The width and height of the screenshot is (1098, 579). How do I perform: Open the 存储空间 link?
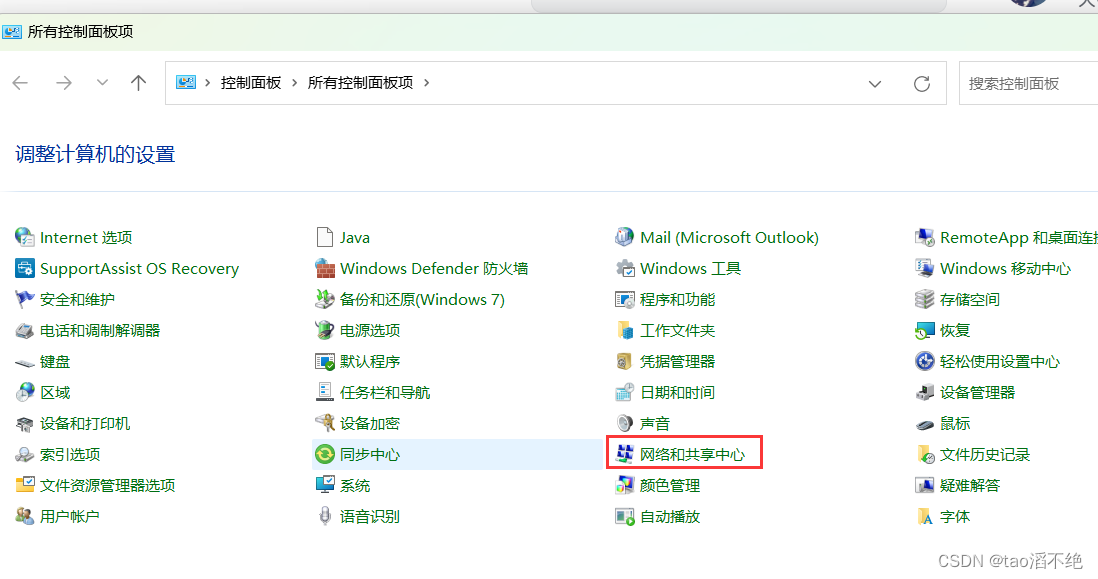coord(970,300)
